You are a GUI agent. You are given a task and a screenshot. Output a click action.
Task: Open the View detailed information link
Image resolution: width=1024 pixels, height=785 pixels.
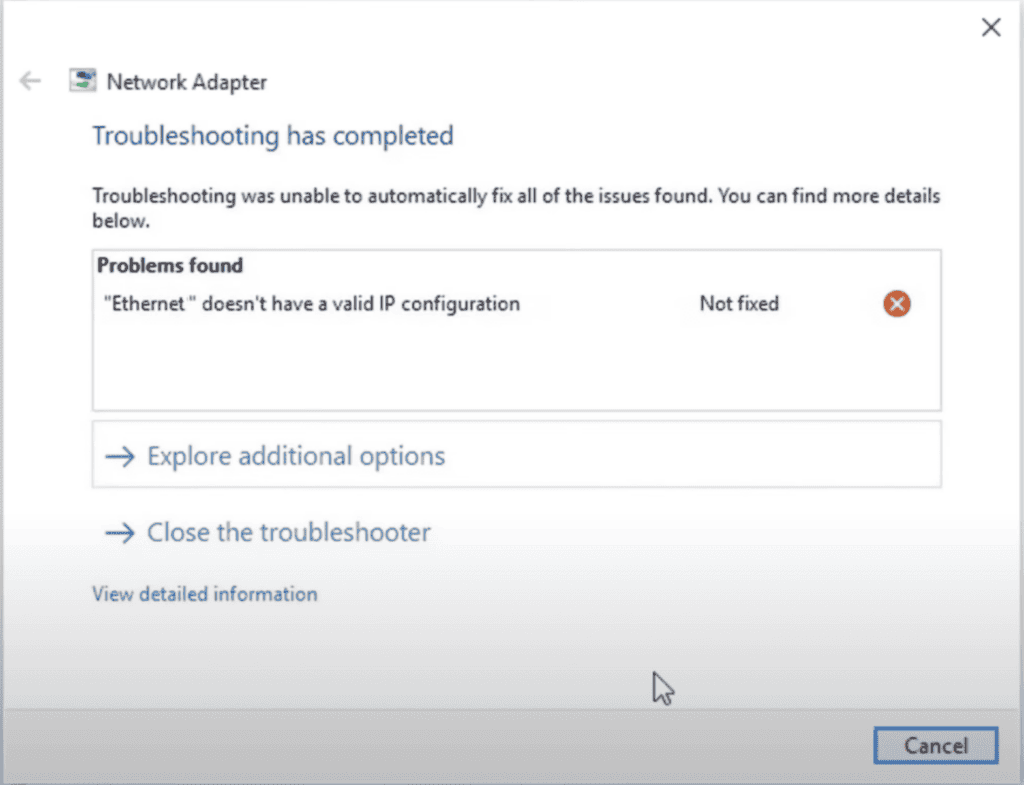click(x=205, y=594)
